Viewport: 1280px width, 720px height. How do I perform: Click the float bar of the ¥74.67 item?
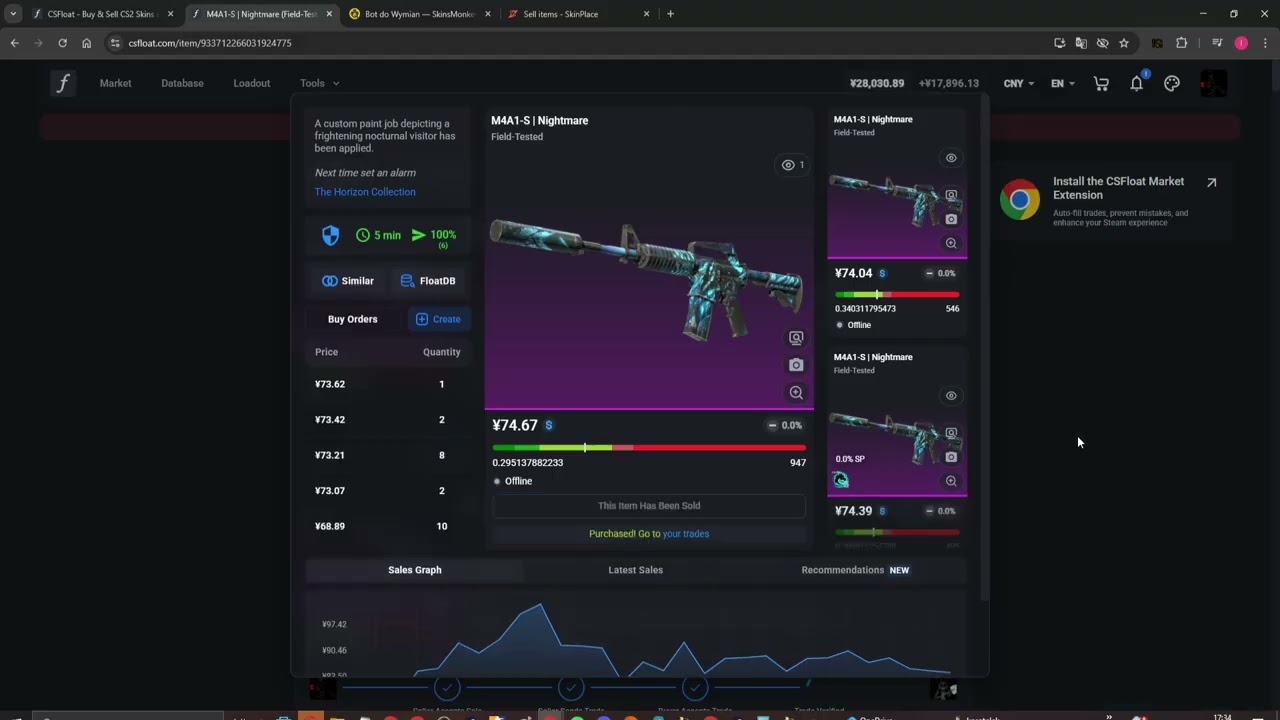coord(649,447)
